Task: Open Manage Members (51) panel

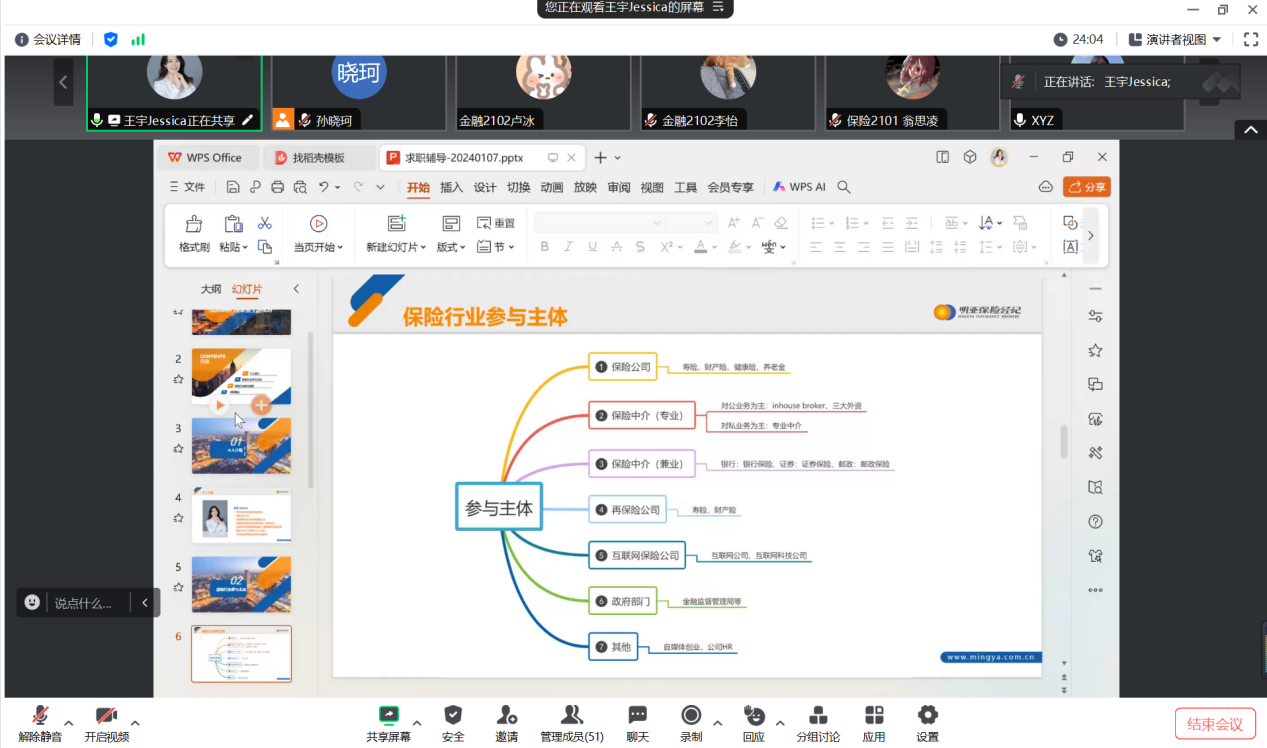Action: click(572, 723)
